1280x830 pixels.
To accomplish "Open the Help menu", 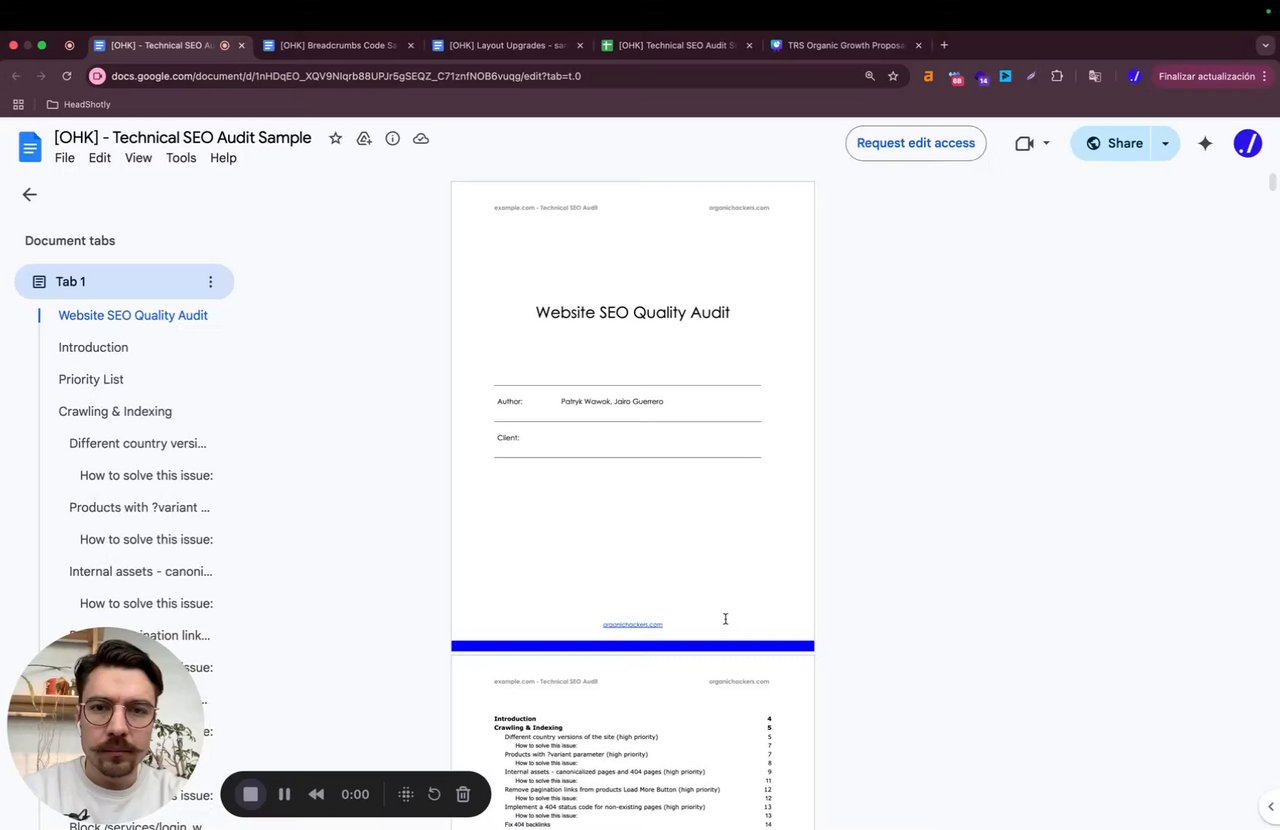I will 223,158.
